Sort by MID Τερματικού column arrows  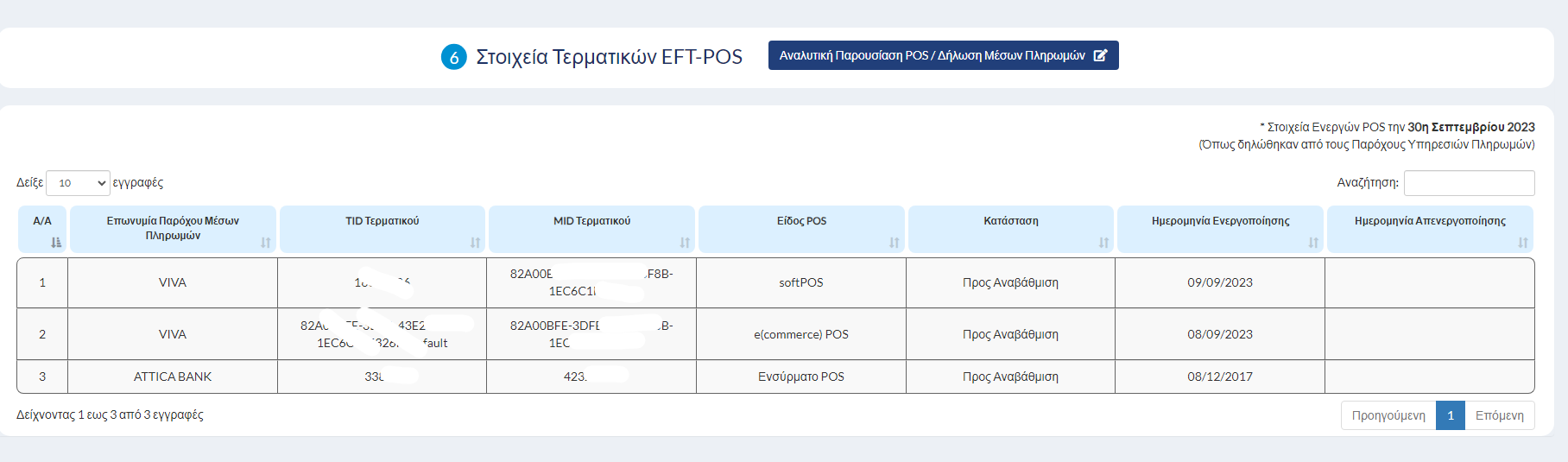pyautogui.click(x=685, y=243)
